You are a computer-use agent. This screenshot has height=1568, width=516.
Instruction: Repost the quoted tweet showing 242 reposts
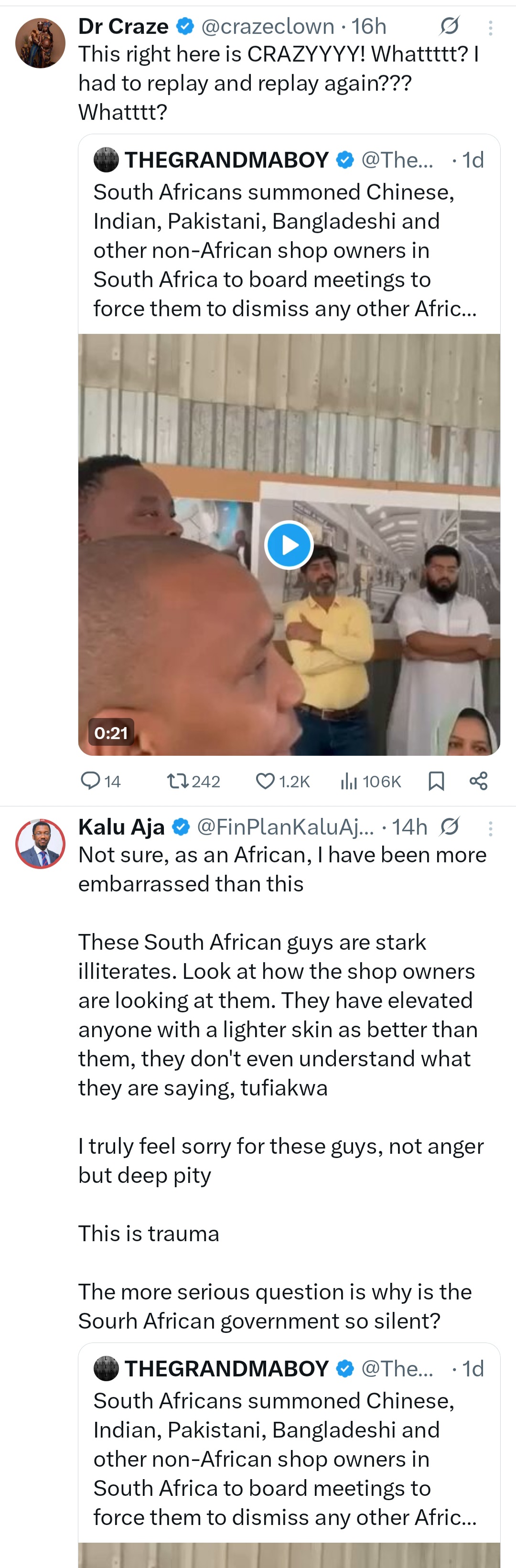tap(178, 782)
